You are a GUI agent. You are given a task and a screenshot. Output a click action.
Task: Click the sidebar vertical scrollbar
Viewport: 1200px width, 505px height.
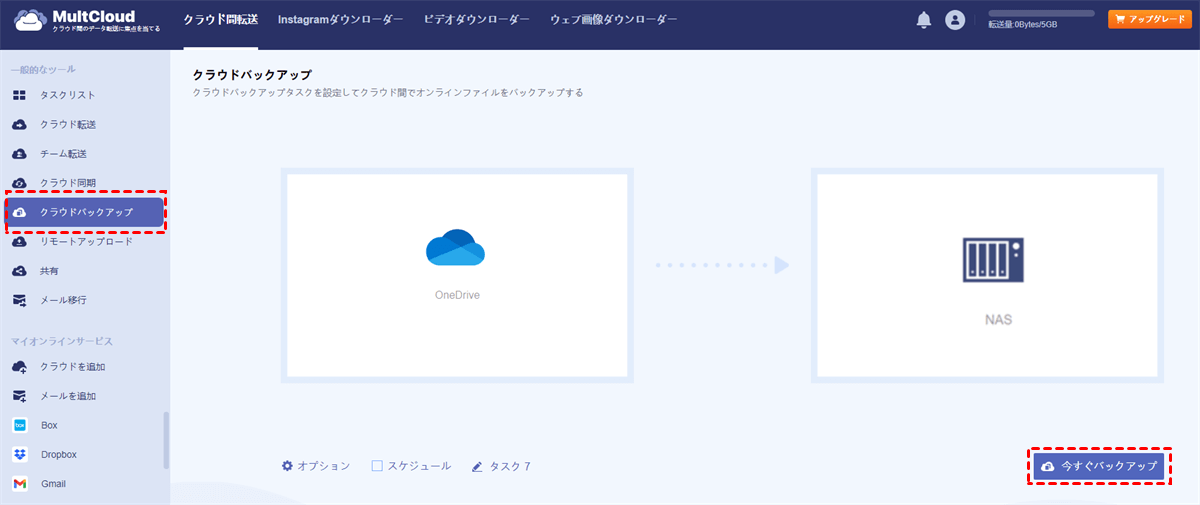pyautogui.click(x=166, y=440)
